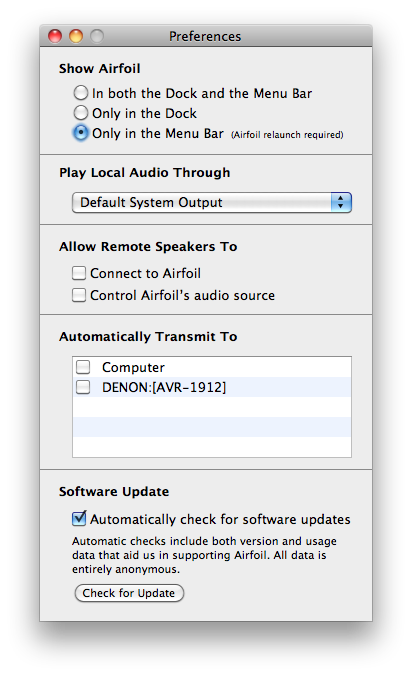Check the Computer auto-transmit box
The image size is (412, 676).
83,367
